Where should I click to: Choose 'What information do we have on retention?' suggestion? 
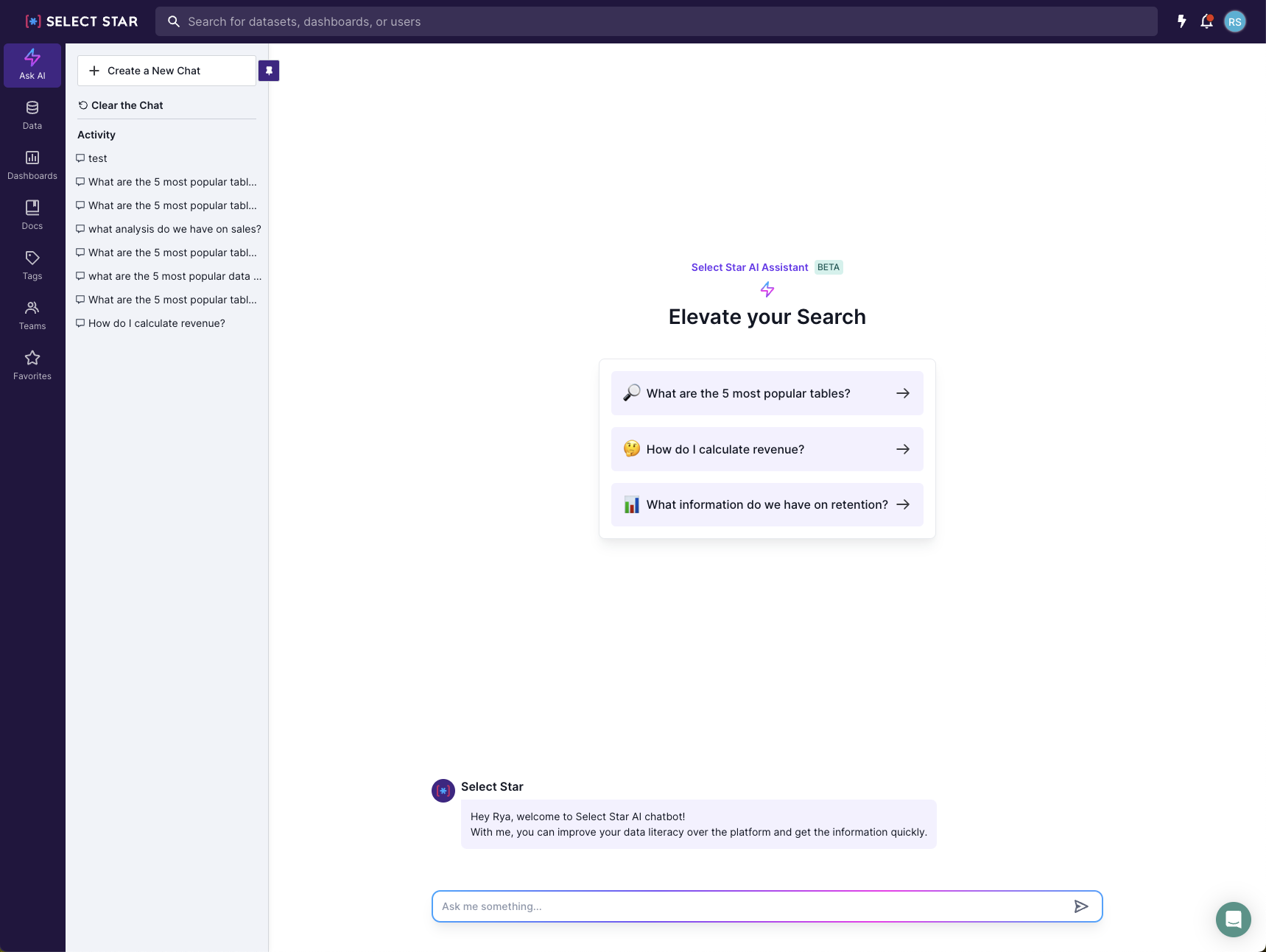[767, 504]
